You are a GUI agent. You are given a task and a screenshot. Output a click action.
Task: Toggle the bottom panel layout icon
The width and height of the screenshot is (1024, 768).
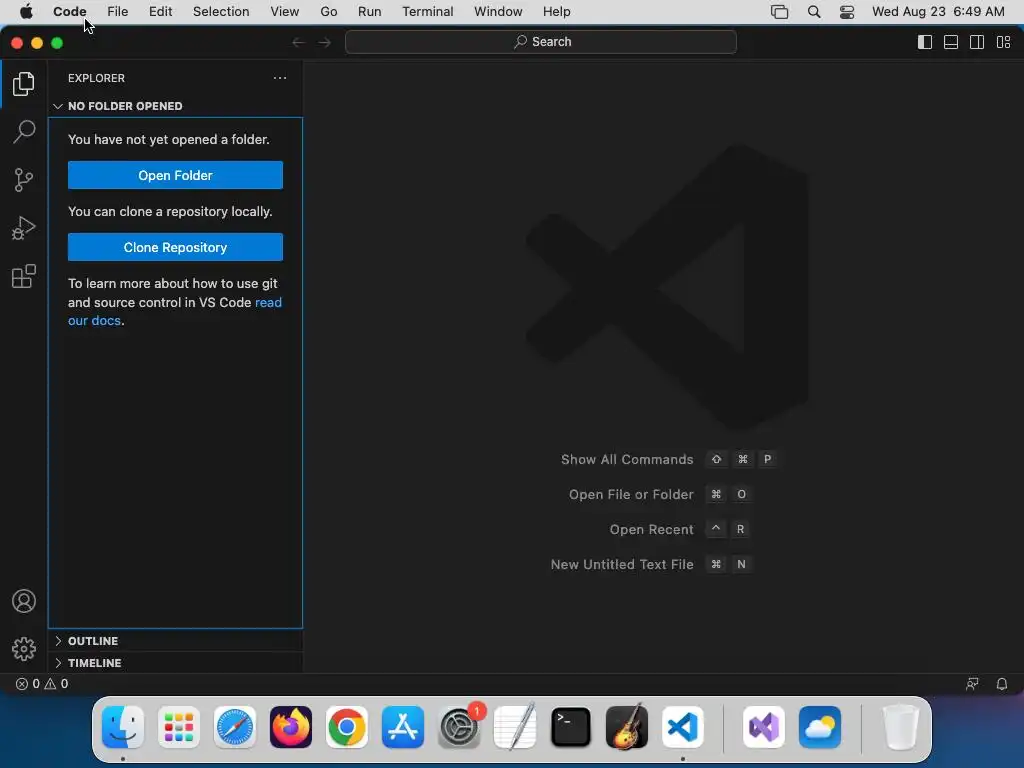point(951,42)
